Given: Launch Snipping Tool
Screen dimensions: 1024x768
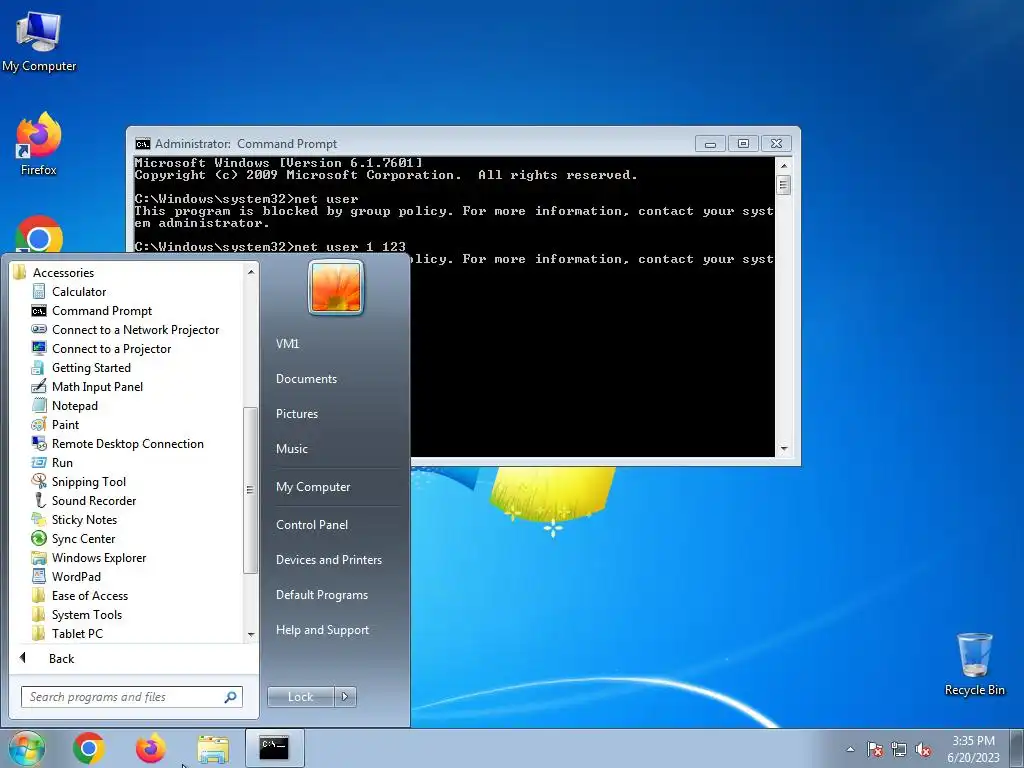Looking at the screenshot, I should [88, 481].
